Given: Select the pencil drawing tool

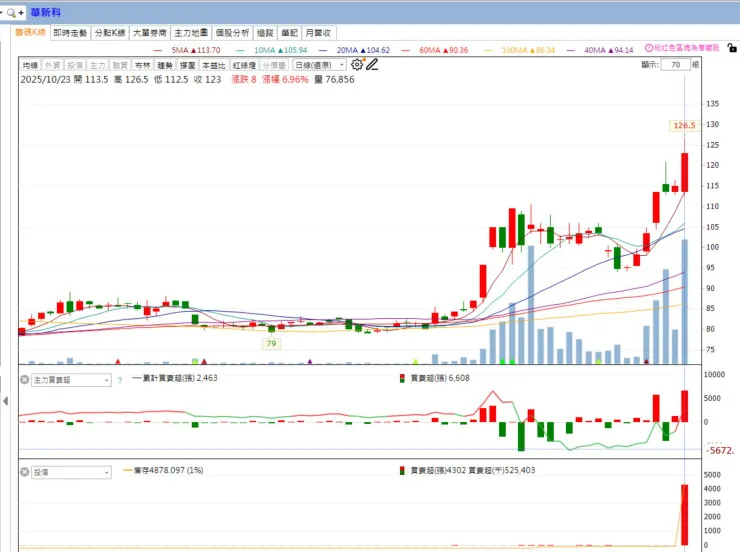Looking at the screenshot, I should [372, 65].
